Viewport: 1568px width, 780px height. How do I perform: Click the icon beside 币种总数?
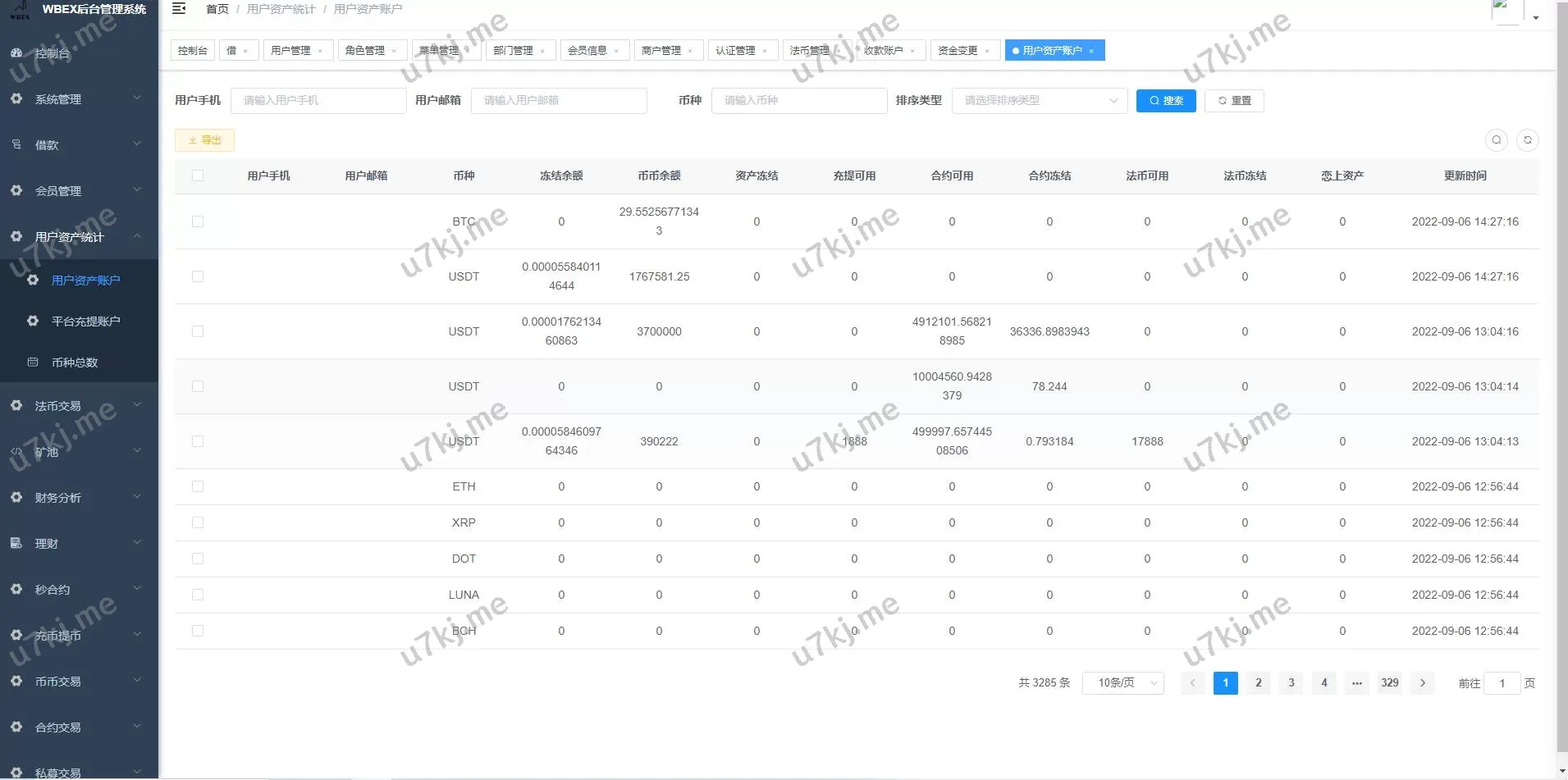[33, 363]
